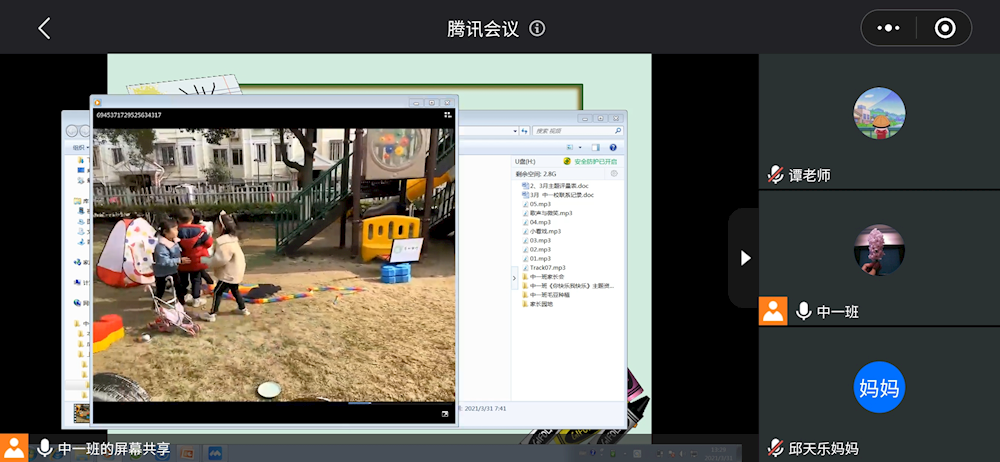Screen dimensions: 1000x462
Task: Tap 邱天乐妈妈's muted microphone icon
Action: click(x=775, y=448)
